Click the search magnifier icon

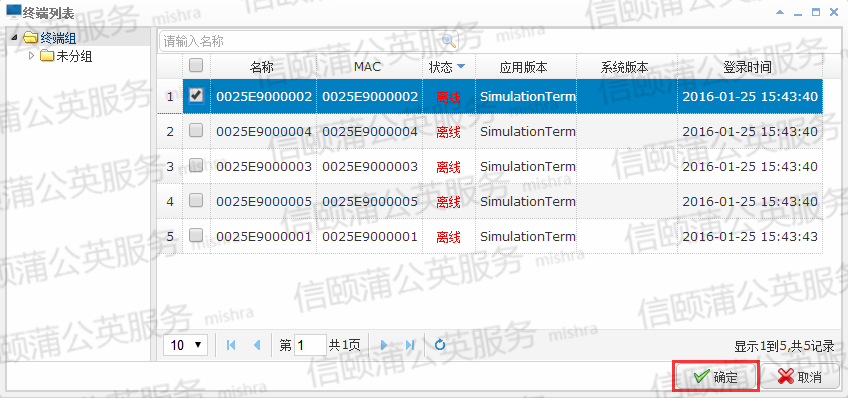pos(449,41)
